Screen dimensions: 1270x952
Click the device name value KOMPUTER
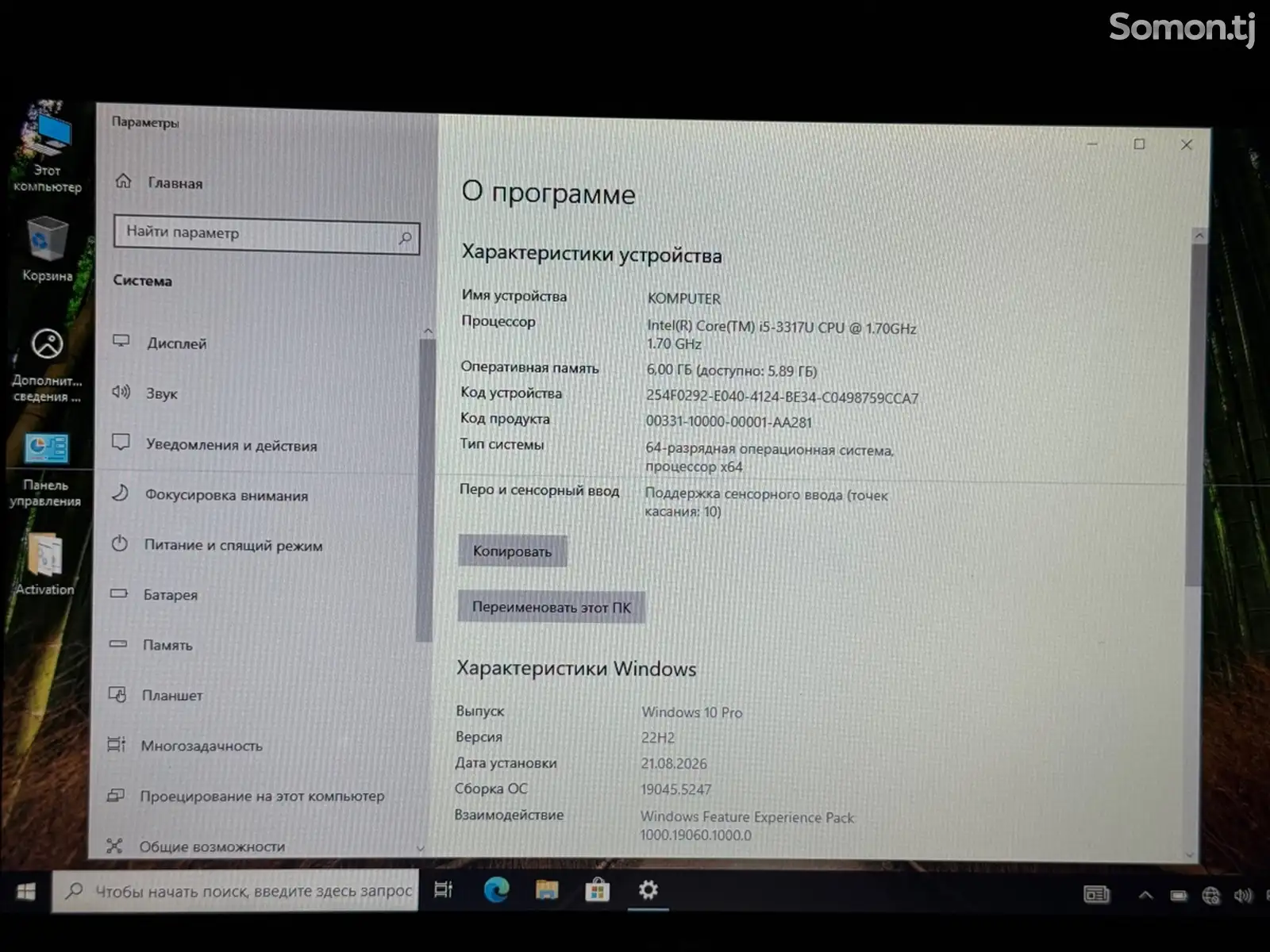point(684,299)
